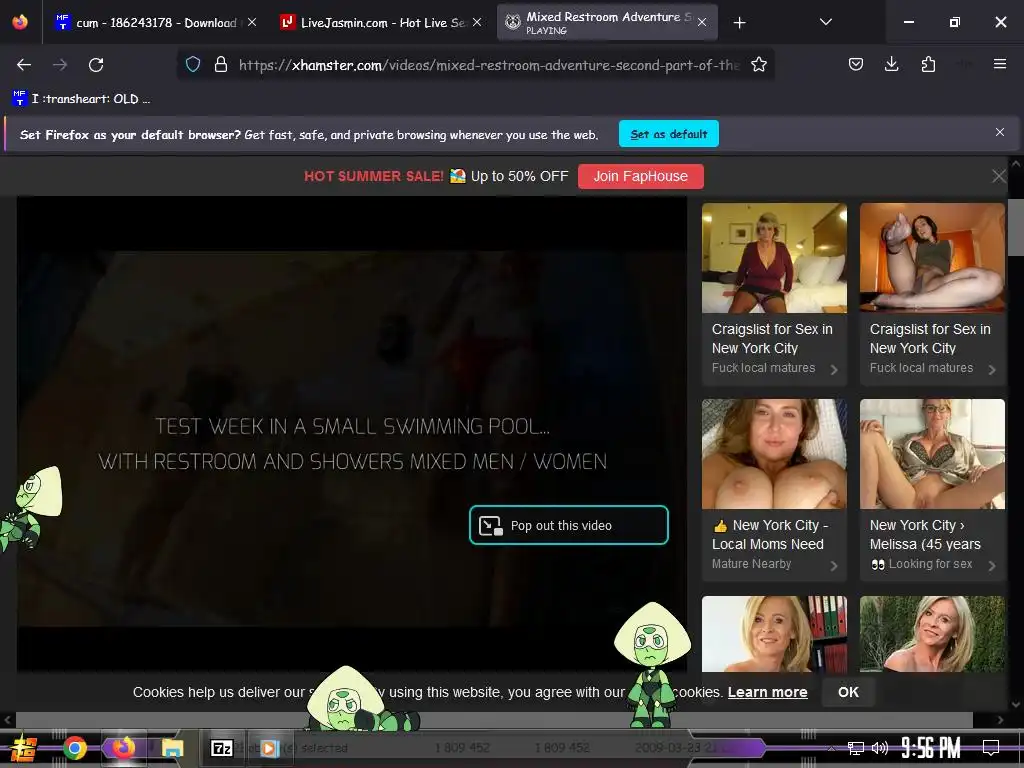Open a new tab with plus button
The width and height of the screenshot is (1024, 768).
point(739,23)
